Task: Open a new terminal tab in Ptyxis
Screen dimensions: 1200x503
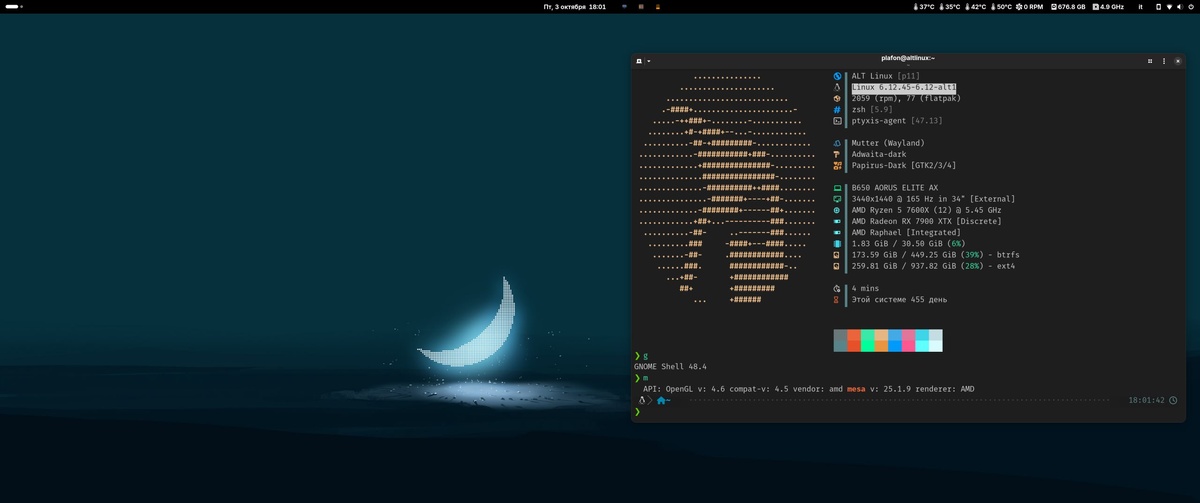Action: (638, 61)
